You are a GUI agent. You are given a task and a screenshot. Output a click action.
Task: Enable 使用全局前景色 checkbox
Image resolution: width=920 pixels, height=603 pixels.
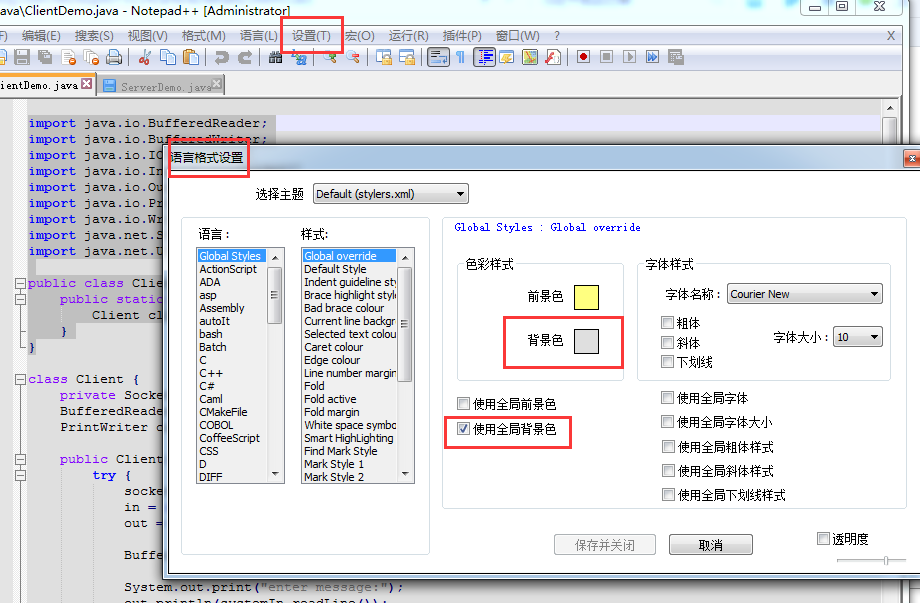464,403
